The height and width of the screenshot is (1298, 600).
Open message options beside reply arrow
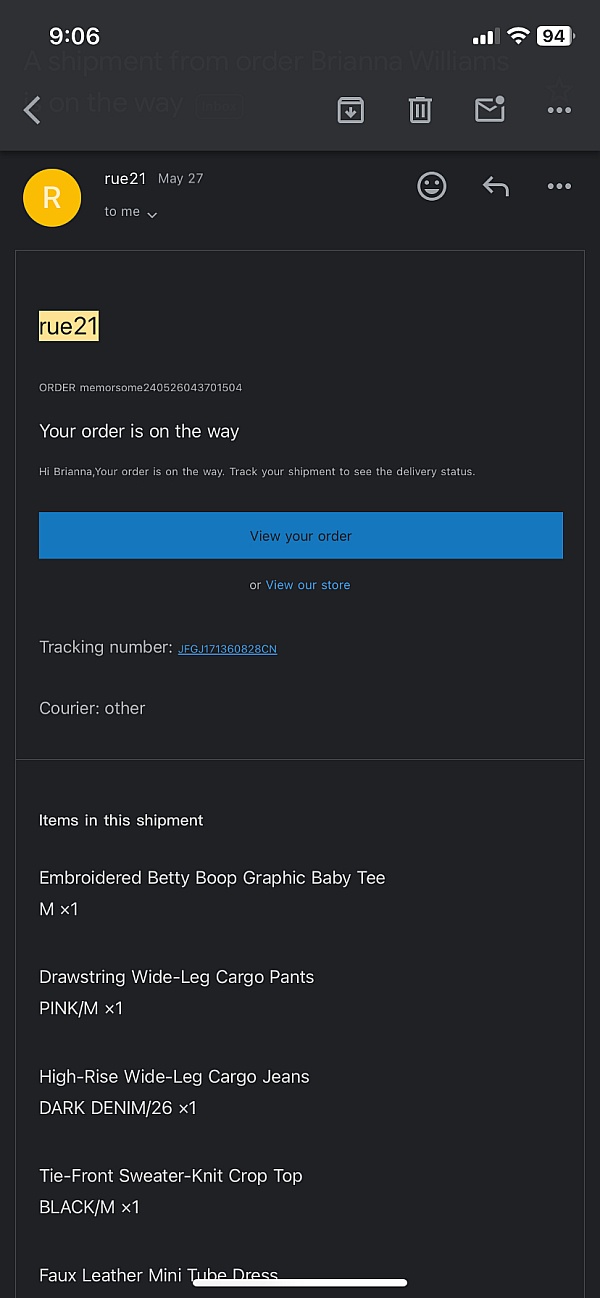[559, 186]
